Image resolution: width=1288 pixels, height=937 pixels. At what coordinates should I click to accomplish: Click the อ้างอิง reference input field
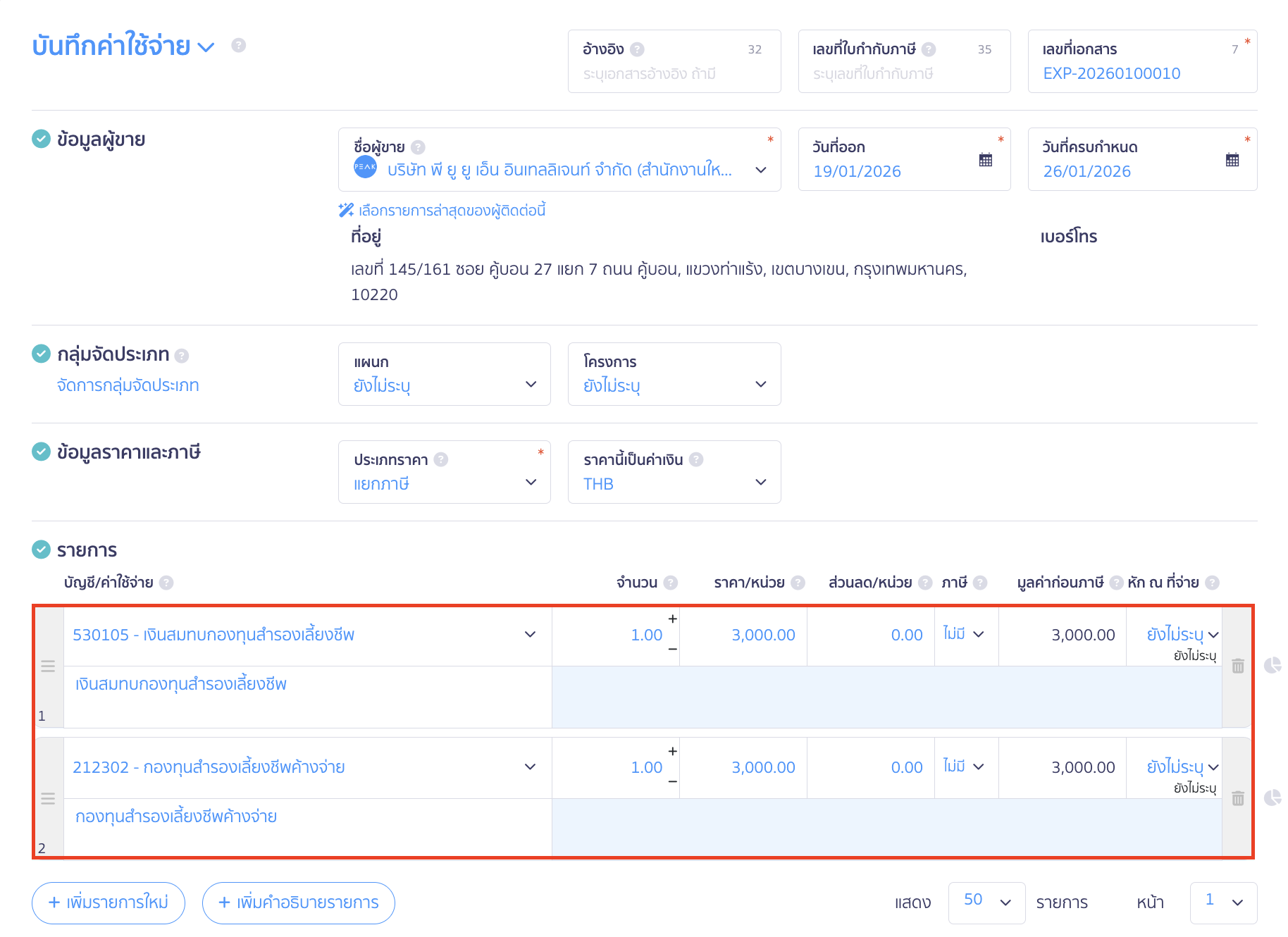click(673, 73)
